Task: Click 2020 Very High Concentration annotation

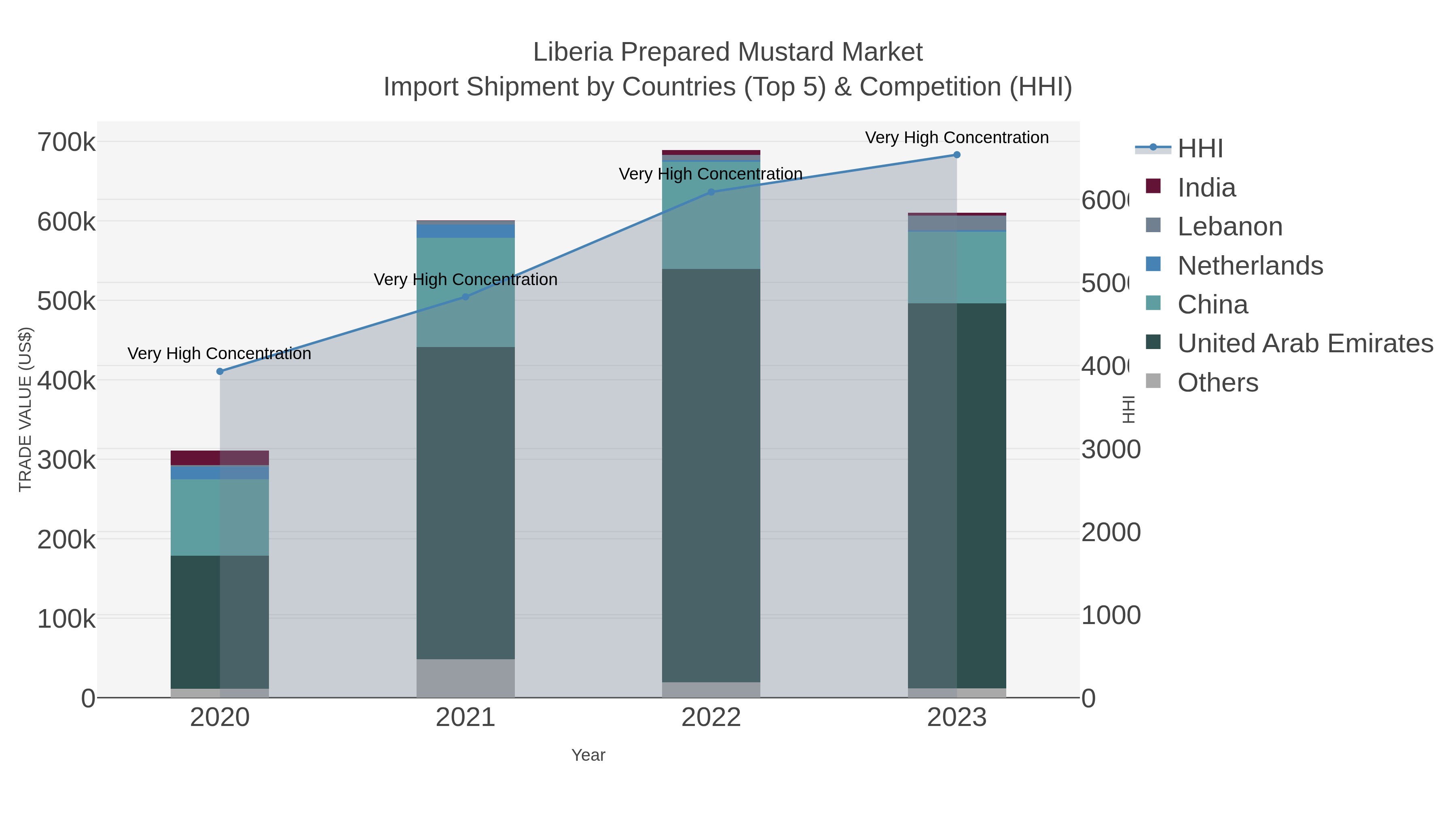Action: tap(219, 354)
